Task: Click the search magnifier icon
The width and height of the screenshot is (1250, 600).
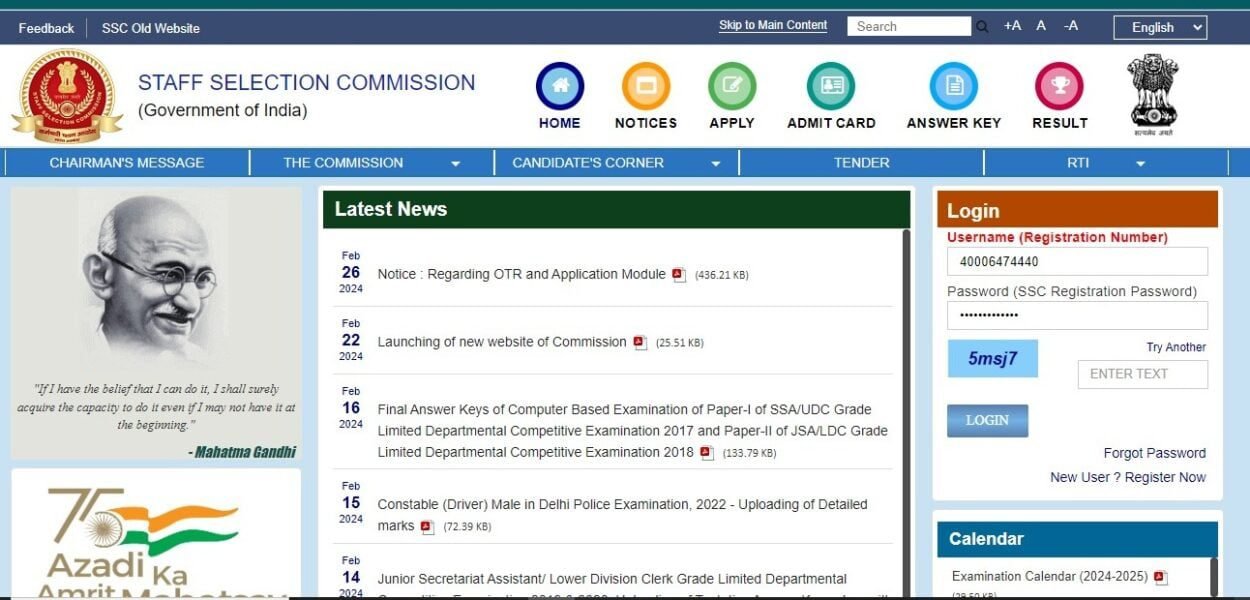Action: point(982,27)
